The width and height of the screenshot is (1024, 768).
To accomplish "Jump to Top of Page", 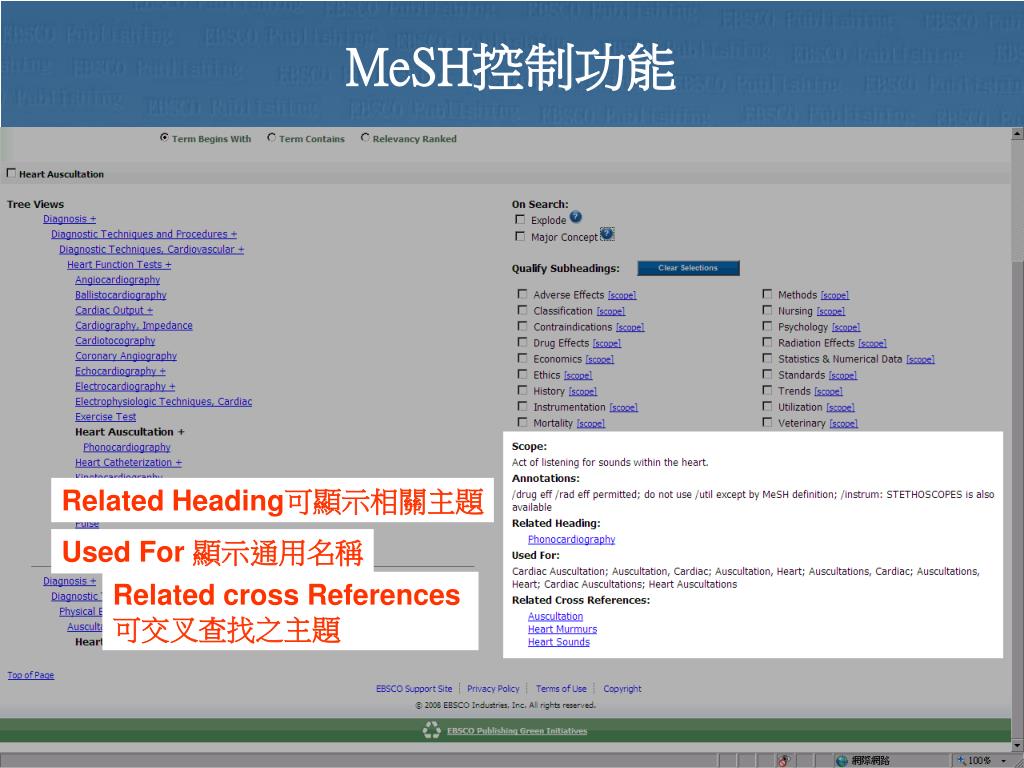I will 31,675.
